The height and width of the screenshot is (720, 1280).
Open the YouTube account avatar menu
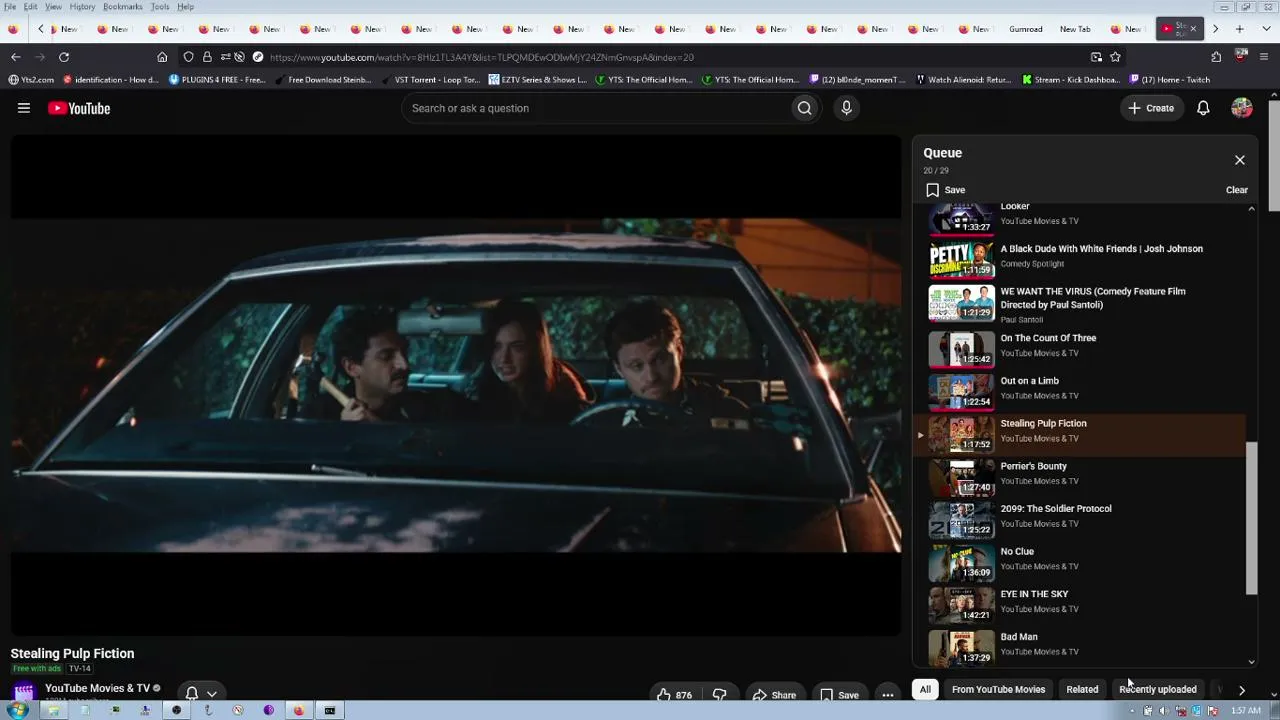(x=1241, y=108)
